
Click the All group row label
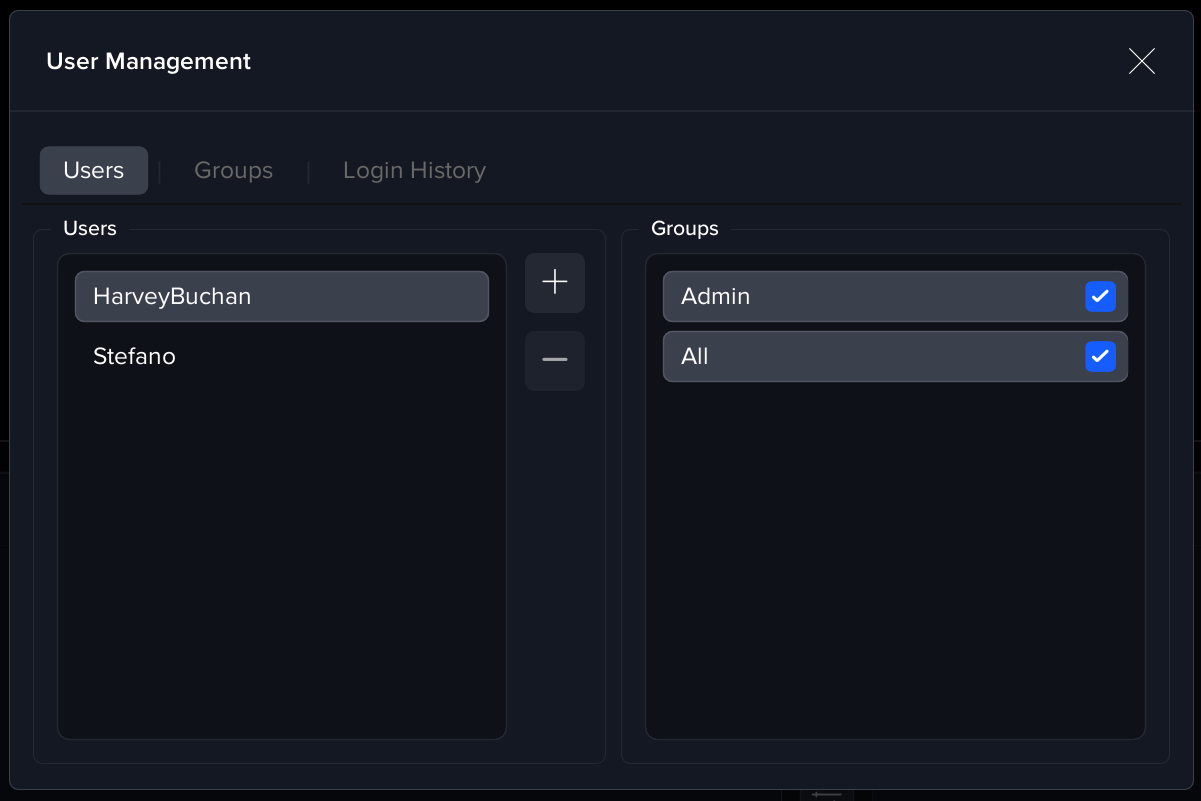(694, 357)
